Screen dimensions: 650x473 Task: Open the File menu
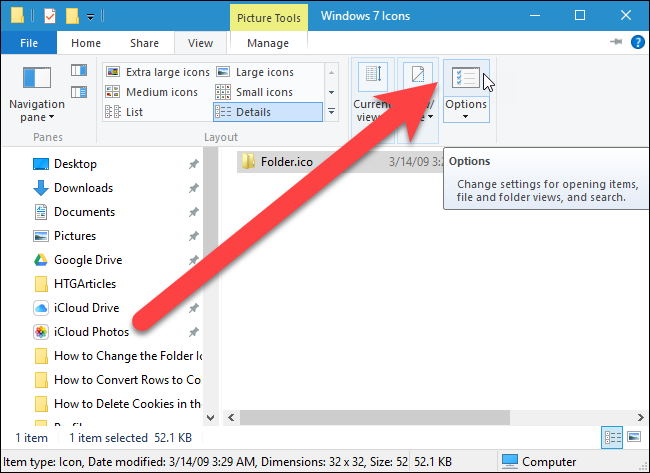click(29, 43)
